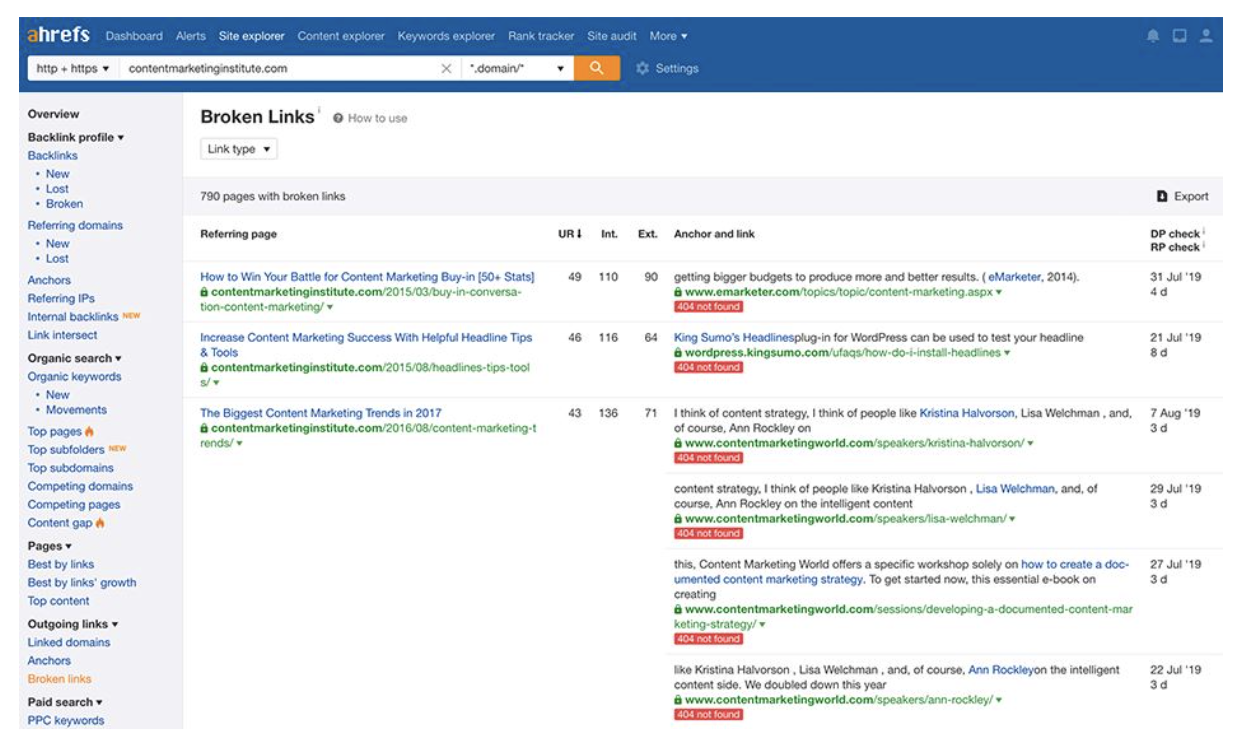The height and width of the screenshot is (742, 1256).
Task: Collapse the Outgoing links section
Action: 73,624
